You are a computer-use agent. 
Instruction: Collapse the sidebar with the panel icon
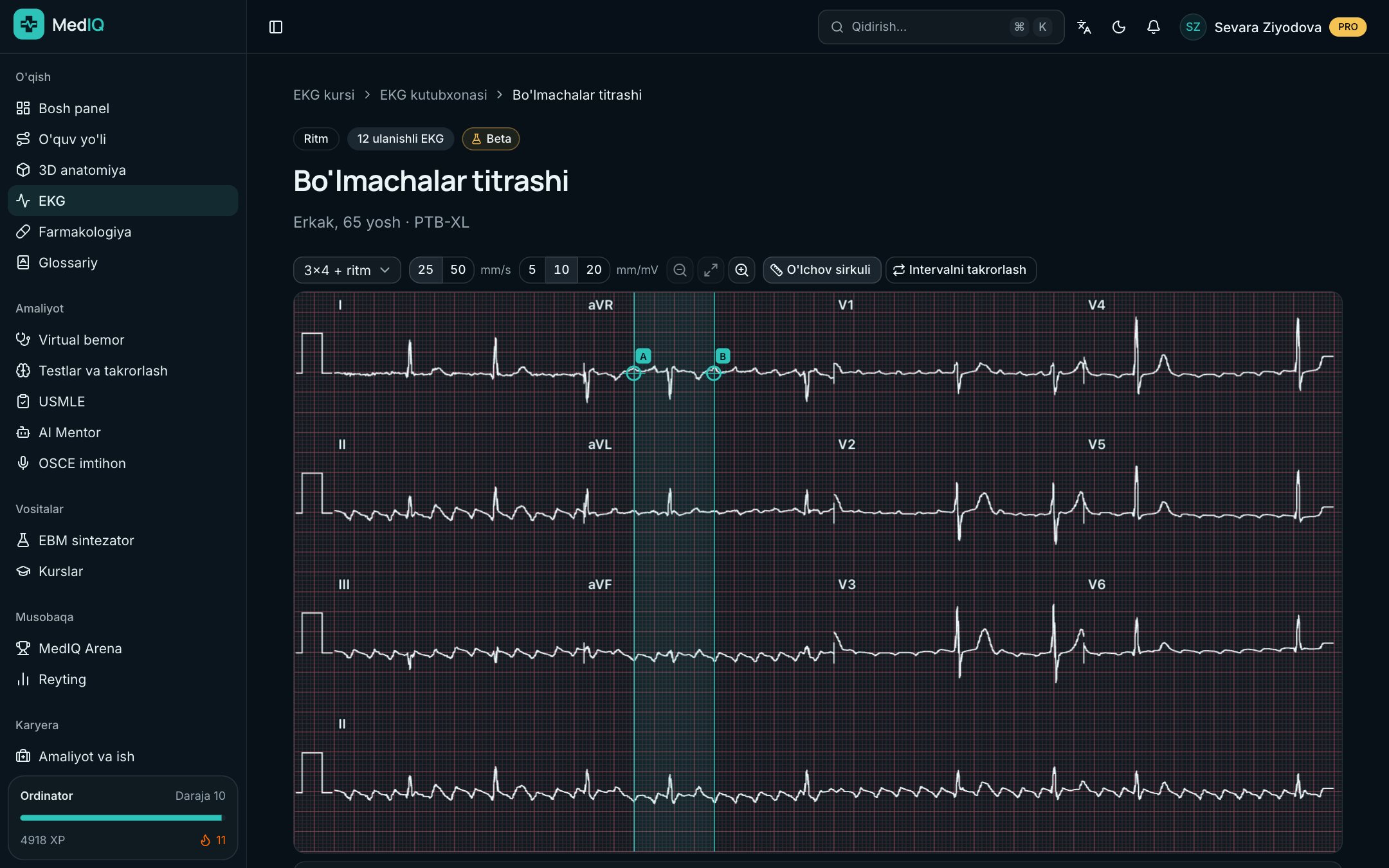[x=276, y=27]
